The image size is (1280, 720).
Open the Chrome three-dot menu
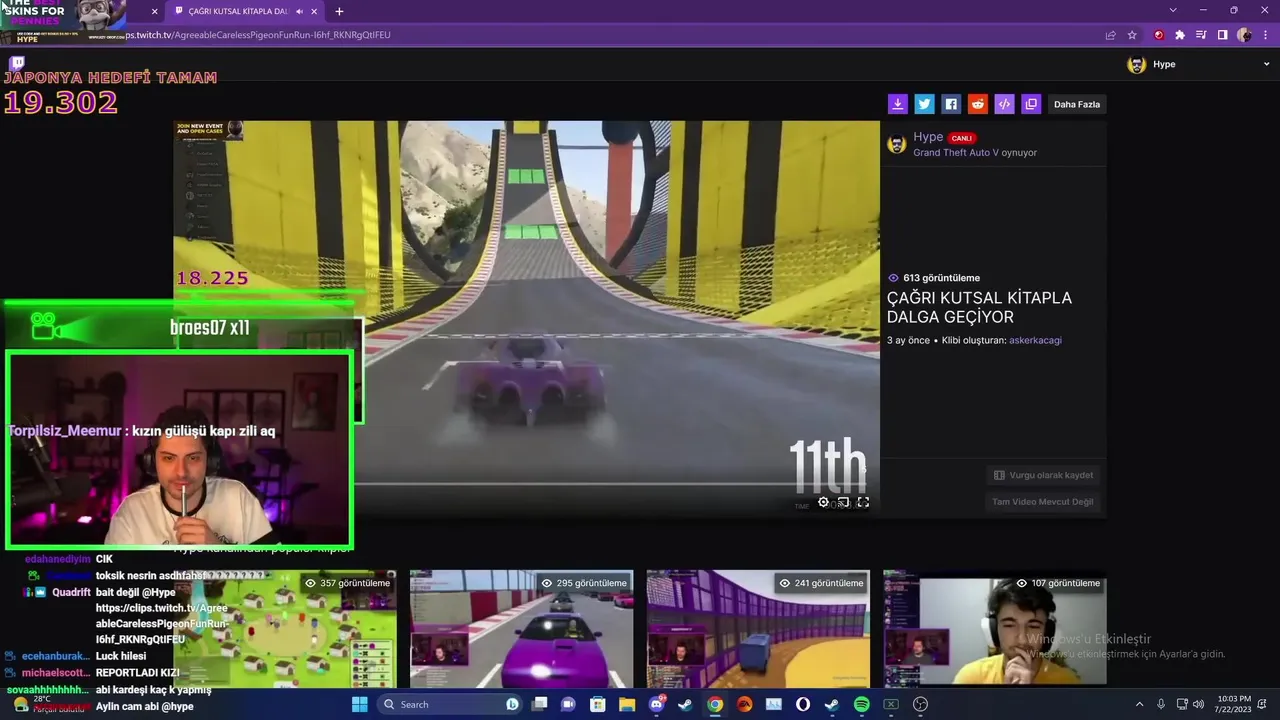pyautogui.click(x=1264, y=35)
